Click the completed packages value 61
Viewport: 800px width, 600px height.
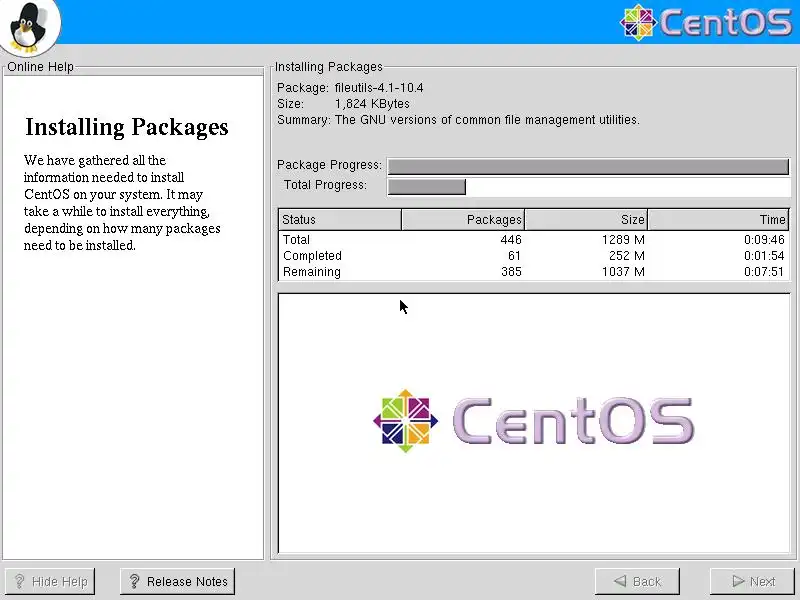[514, 256]
